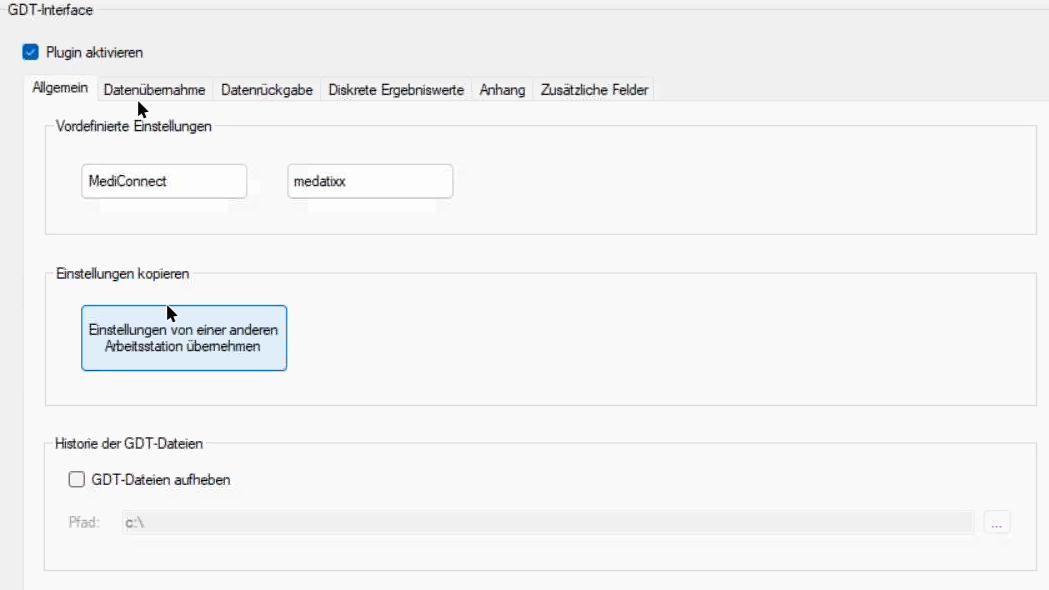1049x590 pixels.
Task: Show the Zusätzliche Felder tab
Action: 594,90
